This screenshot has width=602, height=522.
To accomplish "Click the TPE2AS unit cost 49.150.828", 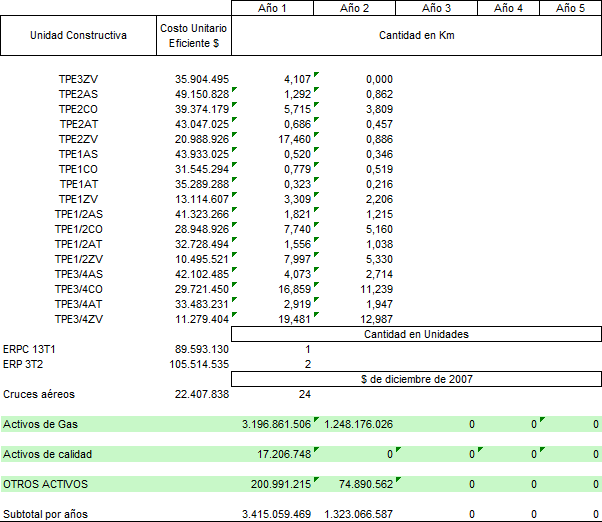I will click(x=201, y=95).
